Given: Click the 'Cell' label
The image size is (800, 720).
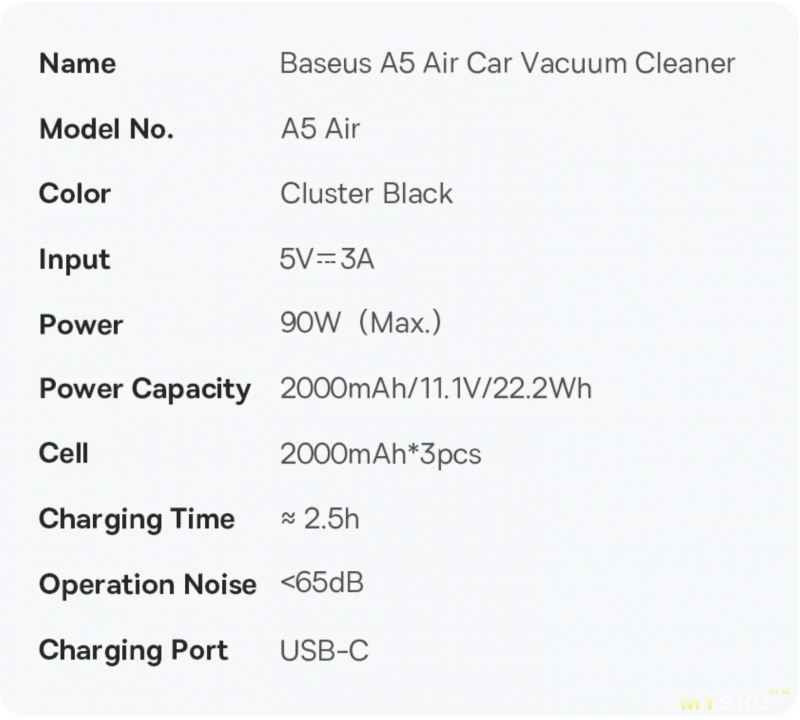Looking at the screenshot, I should pos(64,454).
